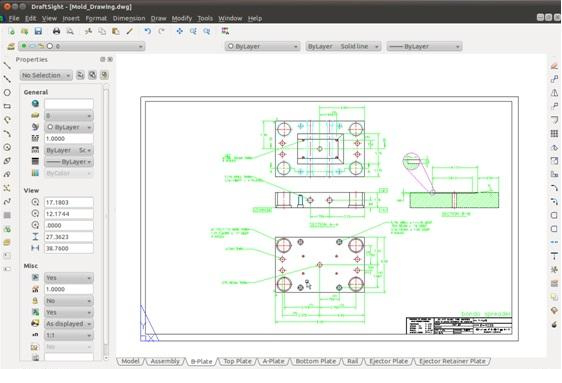Image resolution: width=562 pixels, height=383 pixels.
Task: Open the Dimension menu
Action: [x=129, y=18]
